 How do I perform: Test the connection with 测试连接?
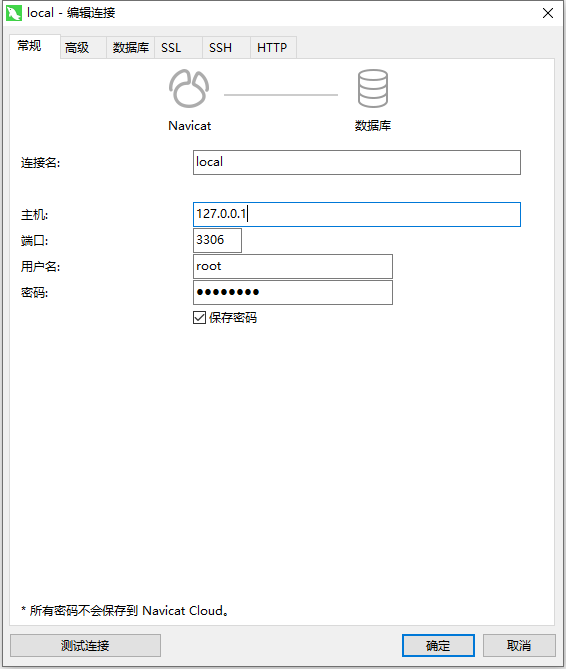coord(85,645)
